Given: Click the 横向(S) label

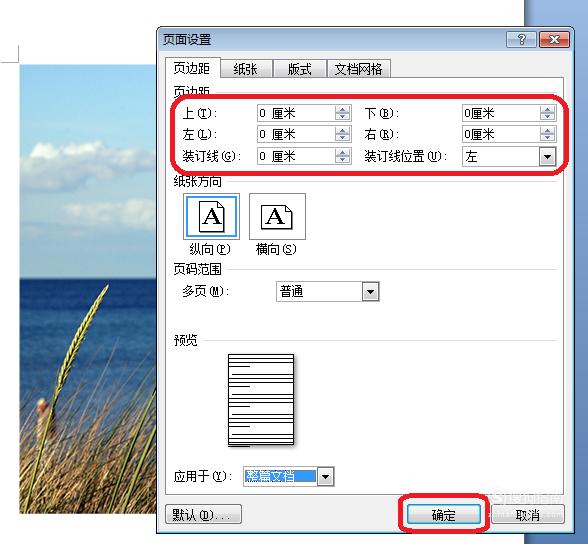Looking at the screenshot, I should (276, 249).
